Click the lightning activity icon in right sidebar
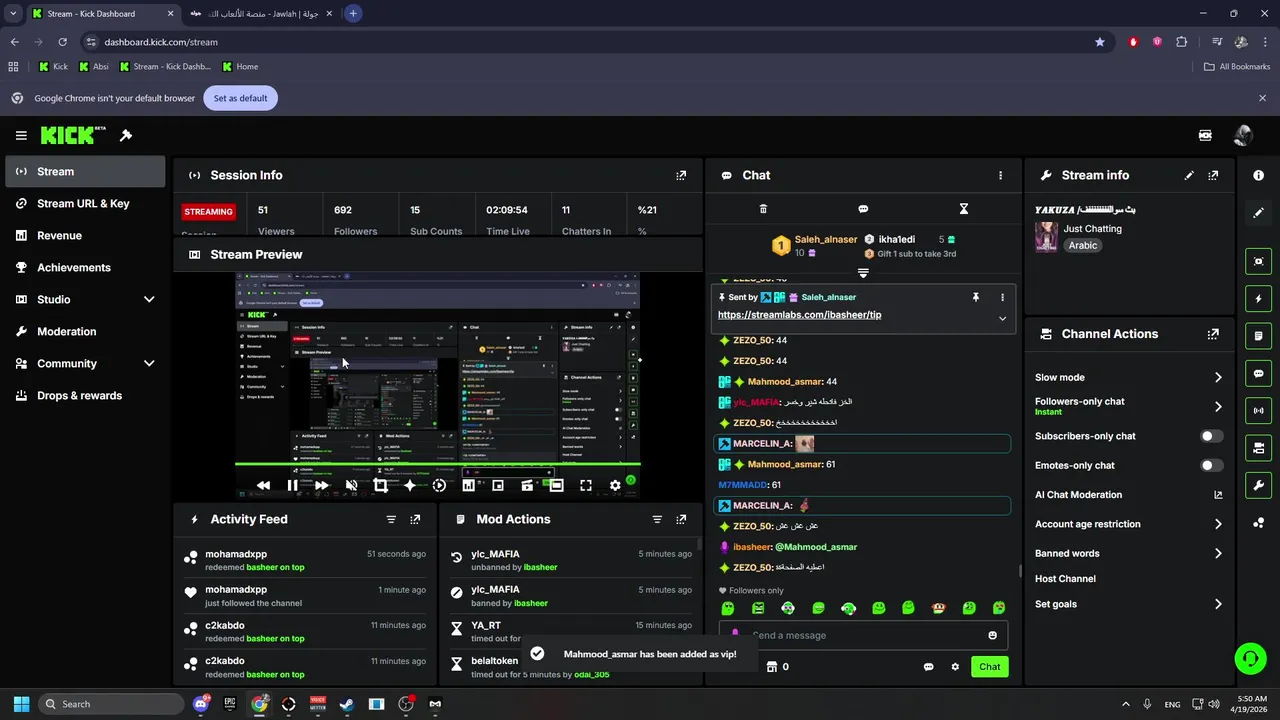This screenshot has width=1280, height=720. (x=1258, y=299)
